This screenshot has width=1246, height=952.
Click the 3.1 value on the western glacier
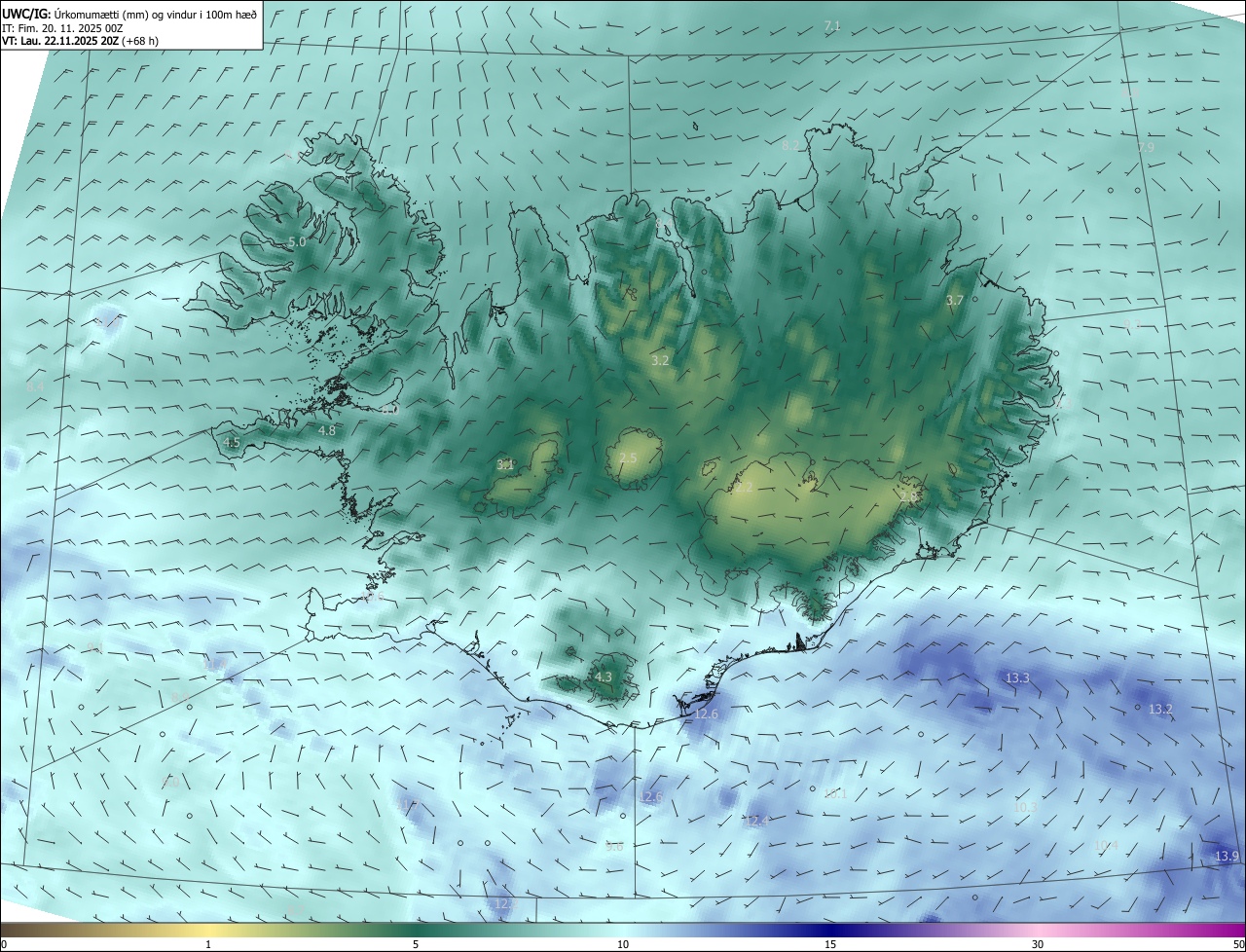click(x=505, y=465)
